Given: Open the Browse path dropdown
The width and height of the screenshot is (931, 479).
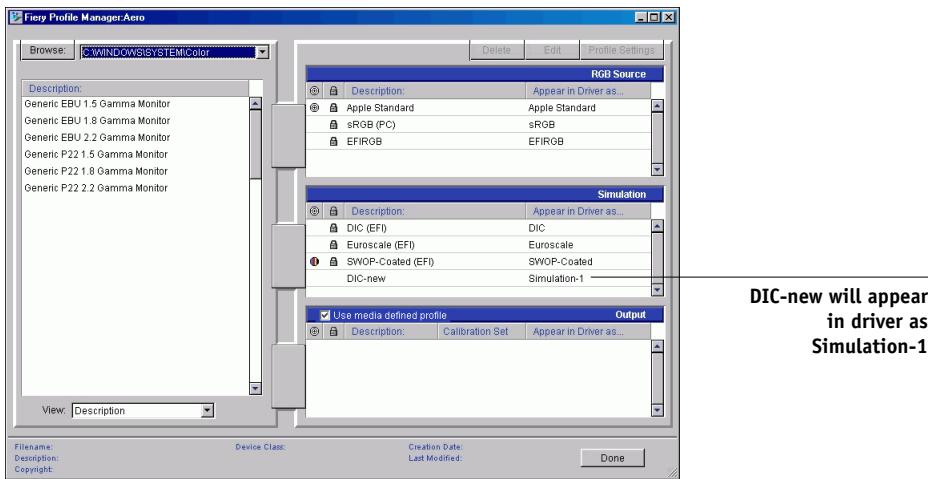Looking at the screenshot, I should [x=262, y=52].
